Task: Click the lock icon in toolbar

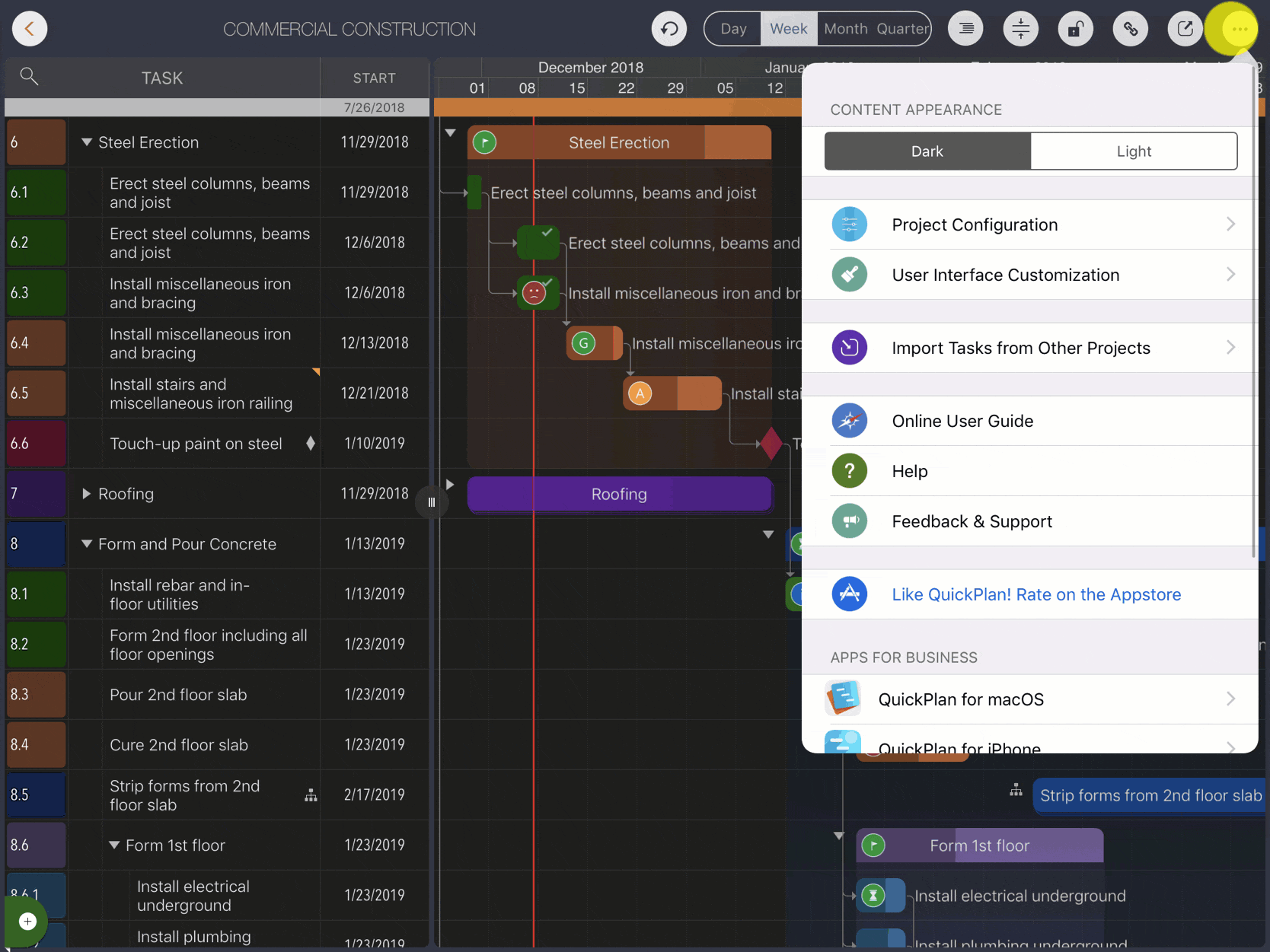Action: [1075, 29]
